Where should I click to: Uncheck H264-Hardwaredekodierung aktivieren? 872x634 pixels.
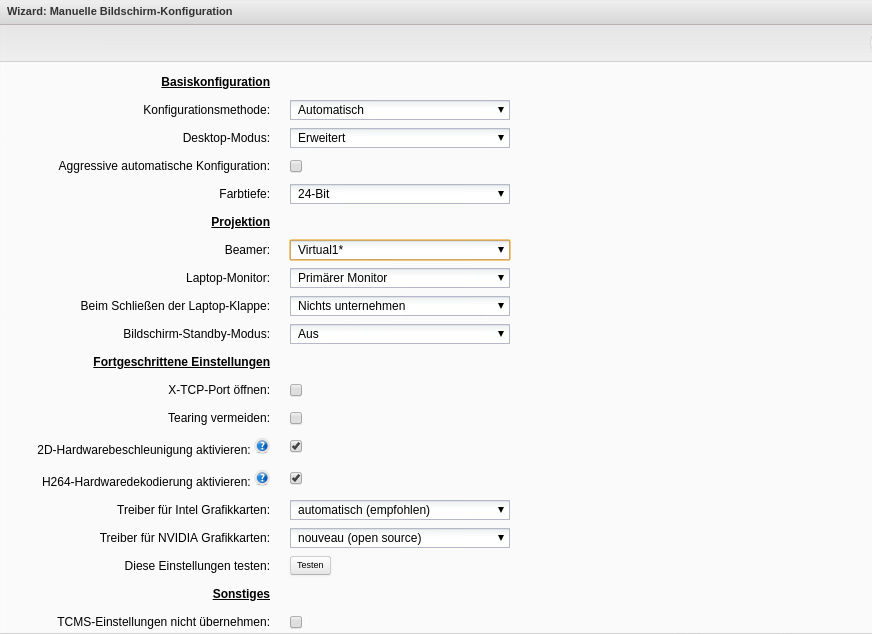pyautogui.click(x=296, y=478)
